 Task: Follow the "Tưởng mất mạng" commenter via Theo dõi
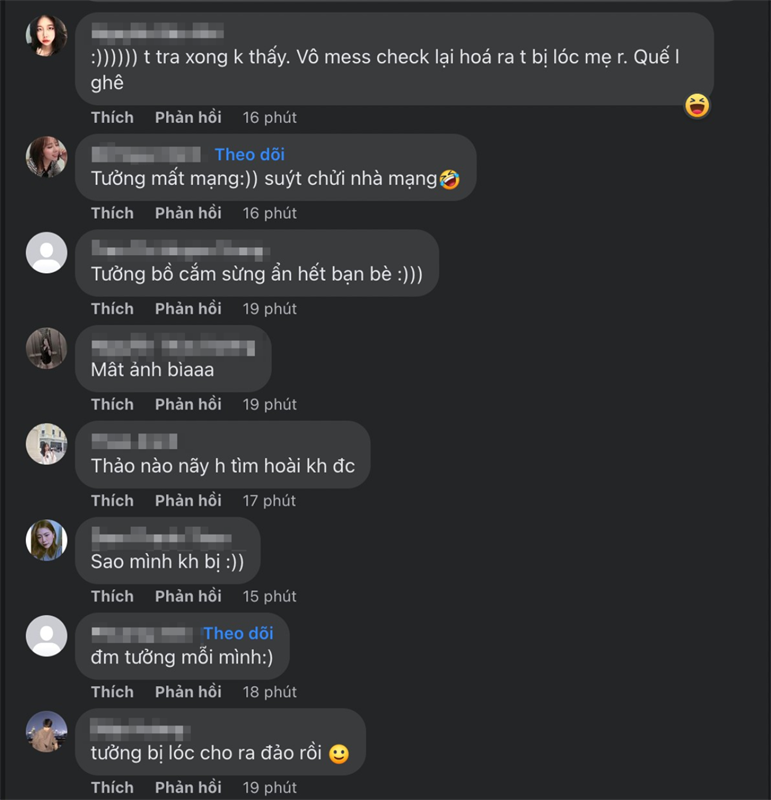click(x=249, y=154)
